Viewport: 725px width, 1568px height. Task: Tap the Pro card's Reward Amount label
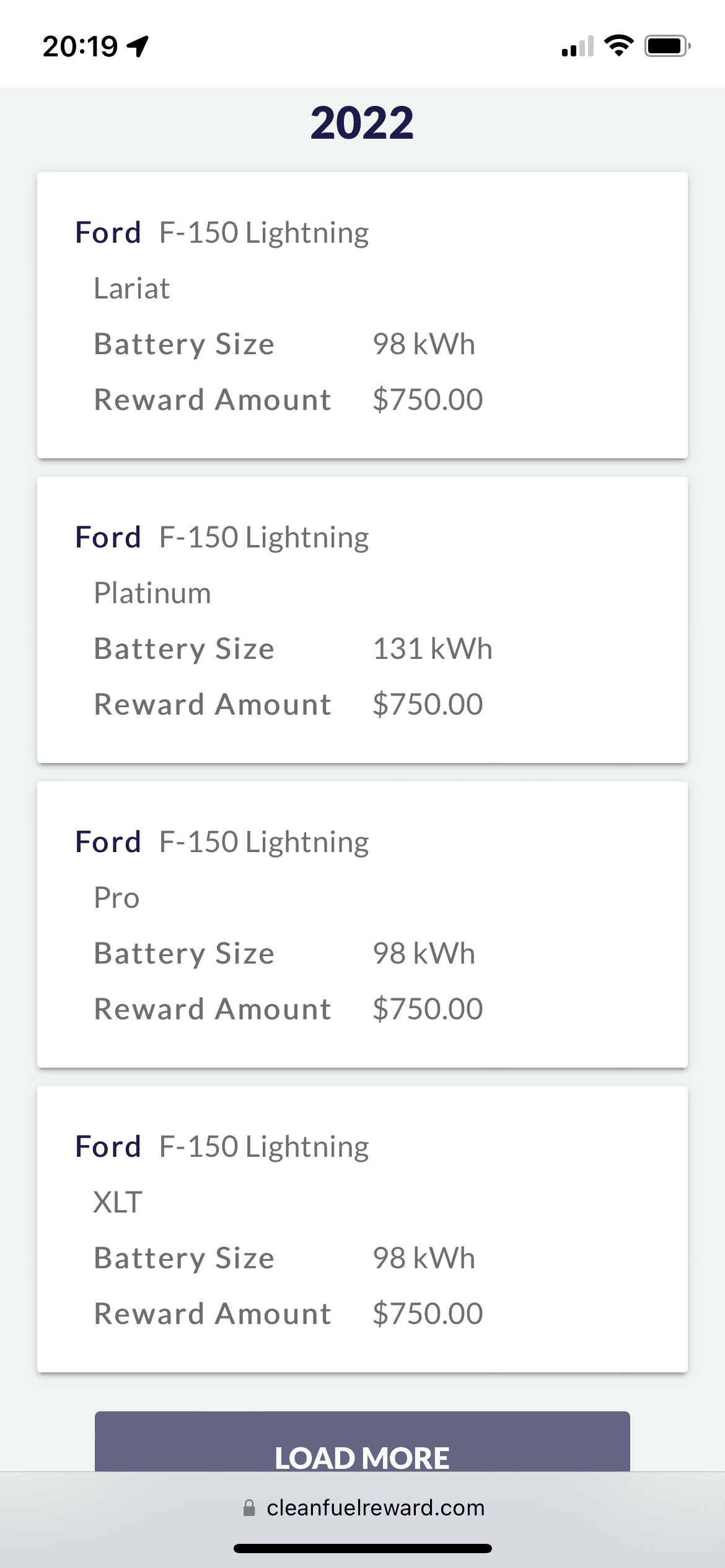click(213, 1009)
